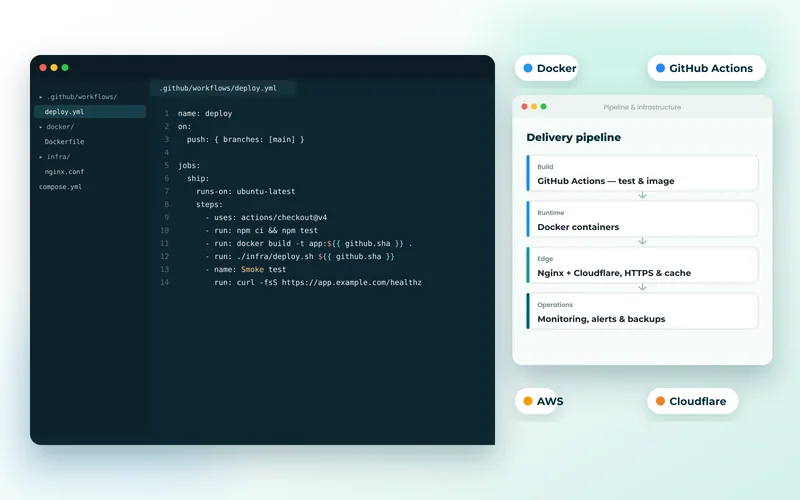The width and height of the screenshot is (800, 500).
Task: Click line number 1 in gutter
Action: pyautogui.click(x=166, y=113)
